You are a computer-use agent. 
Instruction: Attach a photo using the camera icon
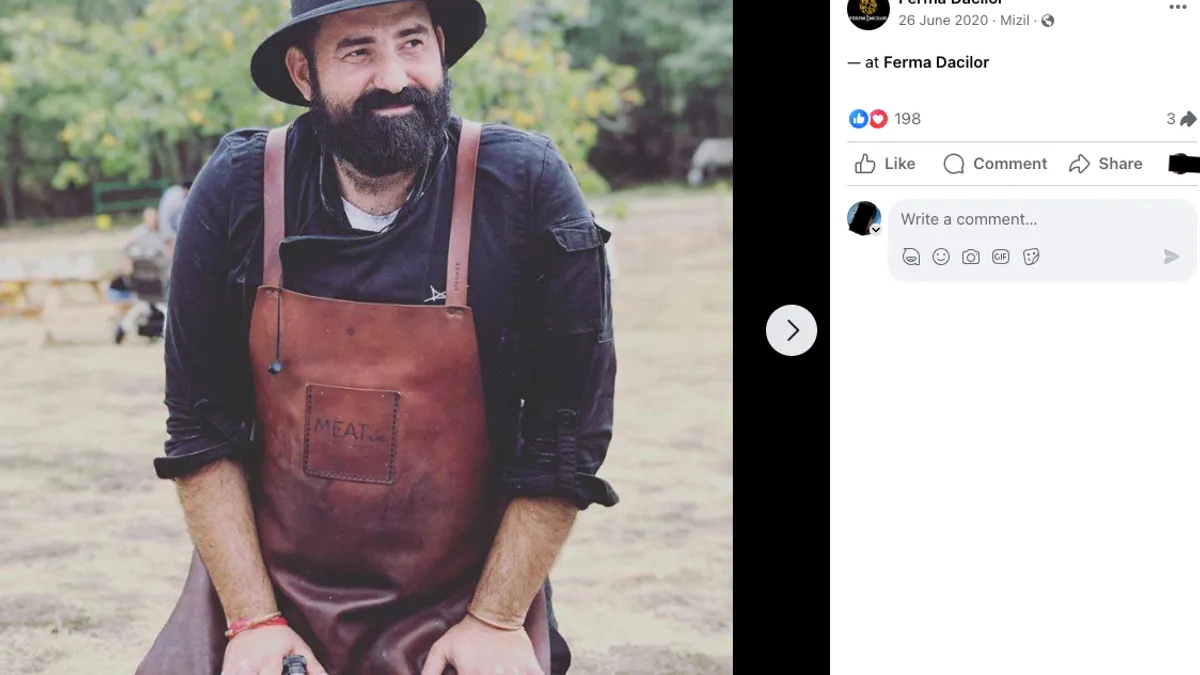click(x=971, y=257)
